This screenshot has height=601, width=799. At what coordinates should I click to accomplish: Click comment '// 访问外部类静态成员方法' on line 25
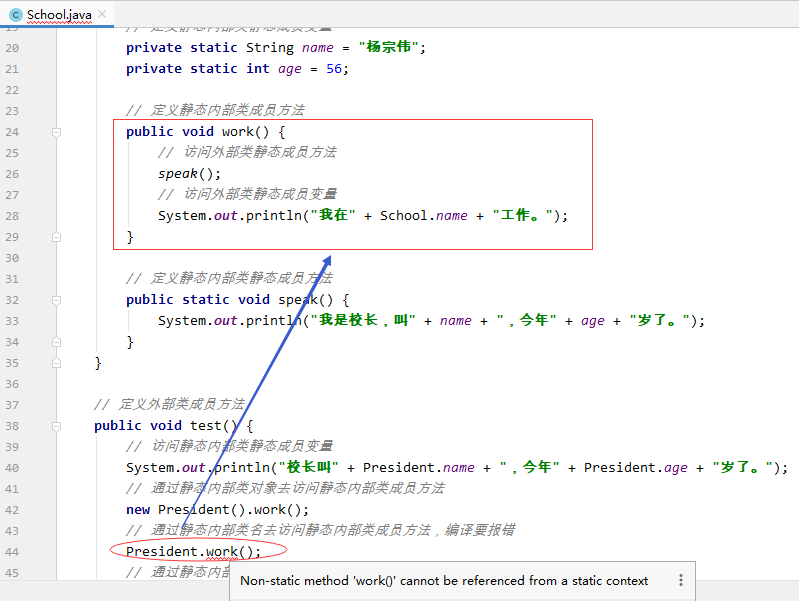[x=247, y=152]
